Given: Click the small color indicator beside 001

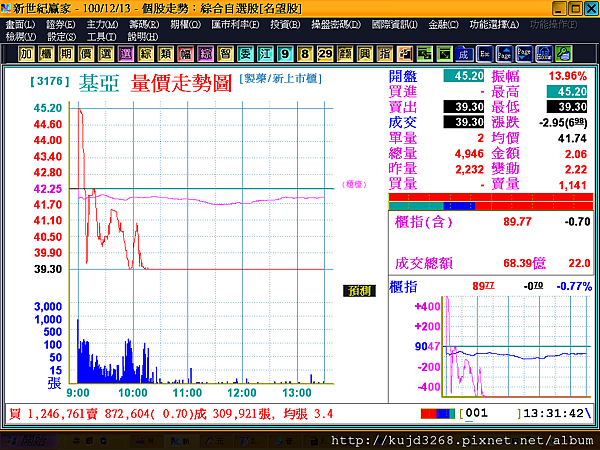Looking at the screenshot, I should click(x=438, y=414).
